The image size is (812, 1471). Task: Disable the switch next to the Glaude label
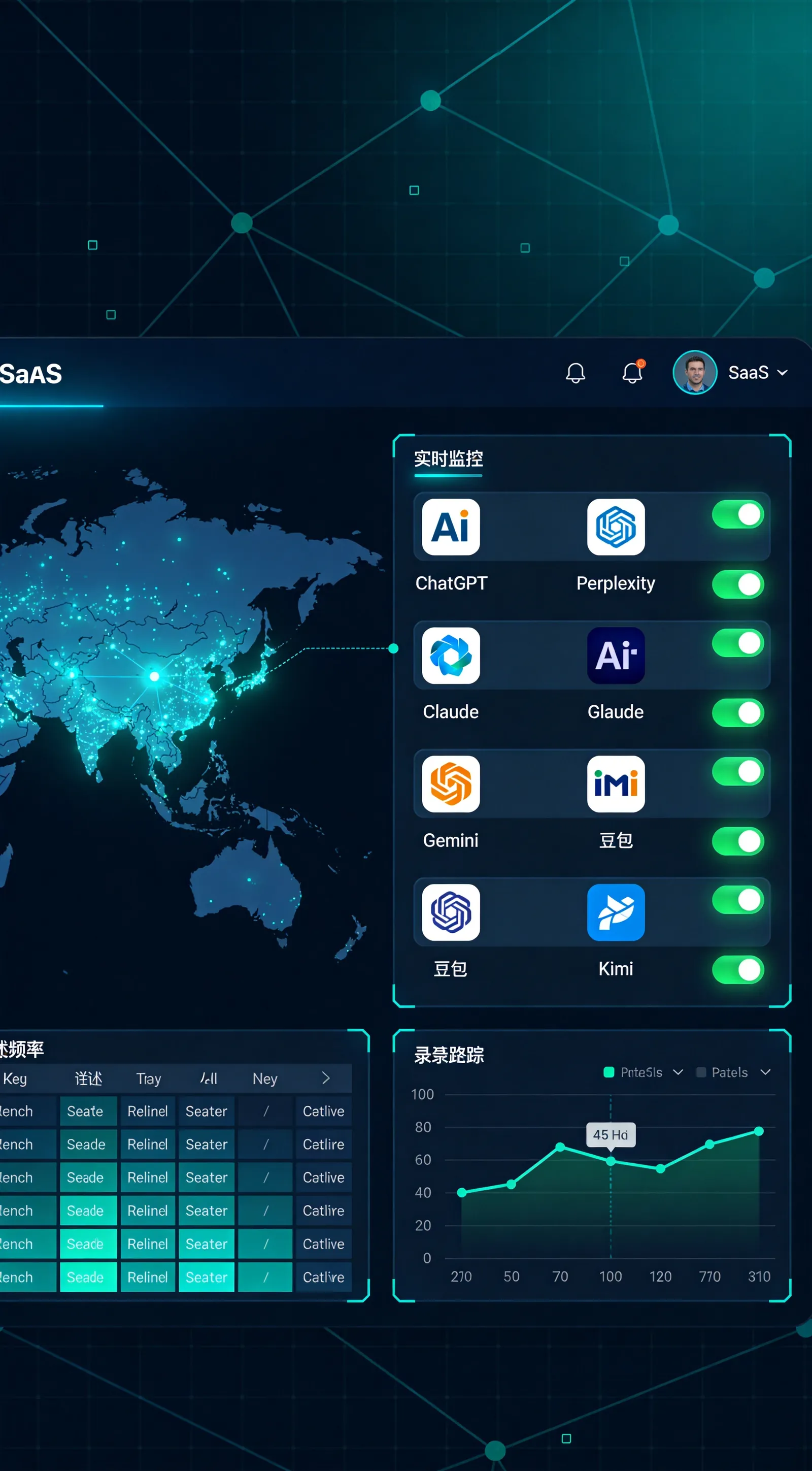(x=738, y=713)
